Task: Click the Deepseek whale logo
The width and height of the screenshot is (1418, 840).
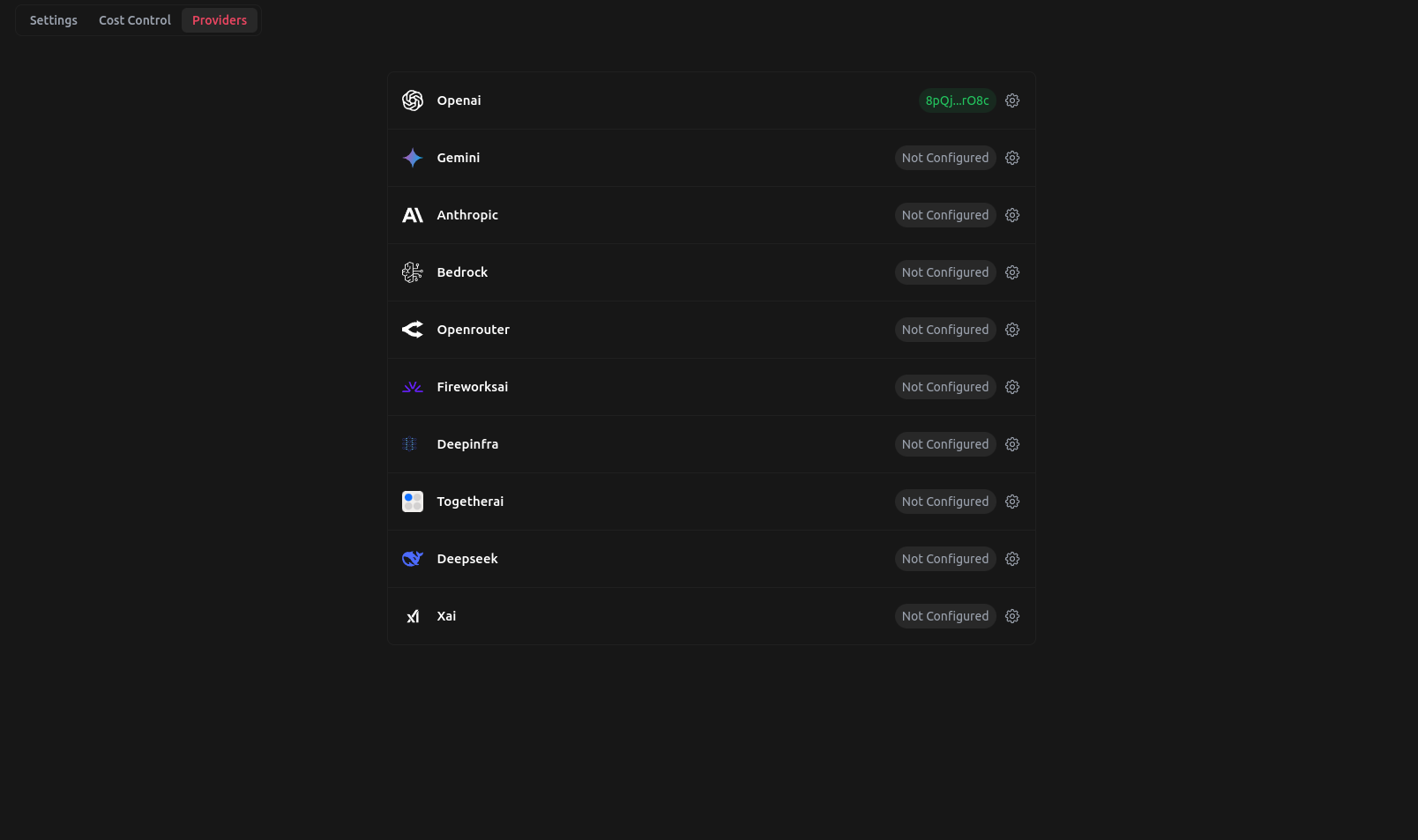Action: point(413,559)
